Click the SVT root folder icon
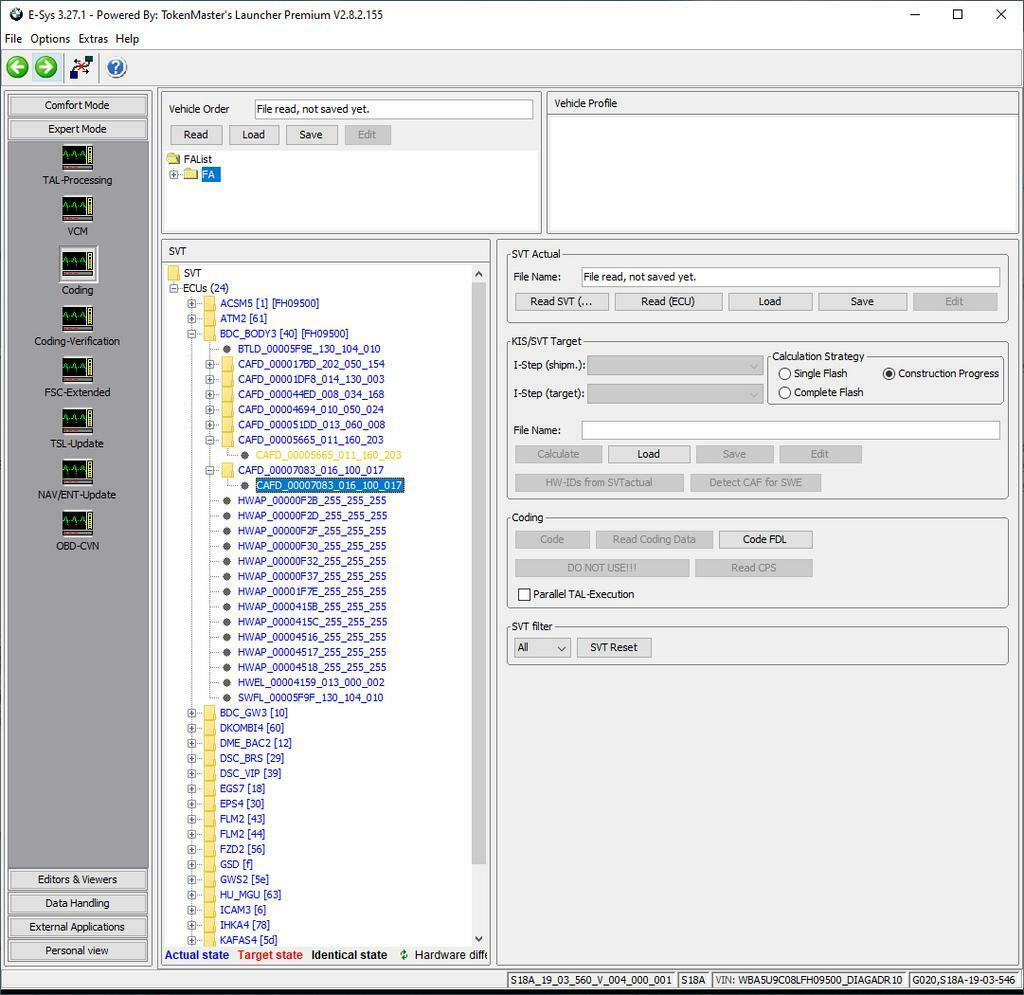Screen dimensions: 1024x995 point(173,273)
